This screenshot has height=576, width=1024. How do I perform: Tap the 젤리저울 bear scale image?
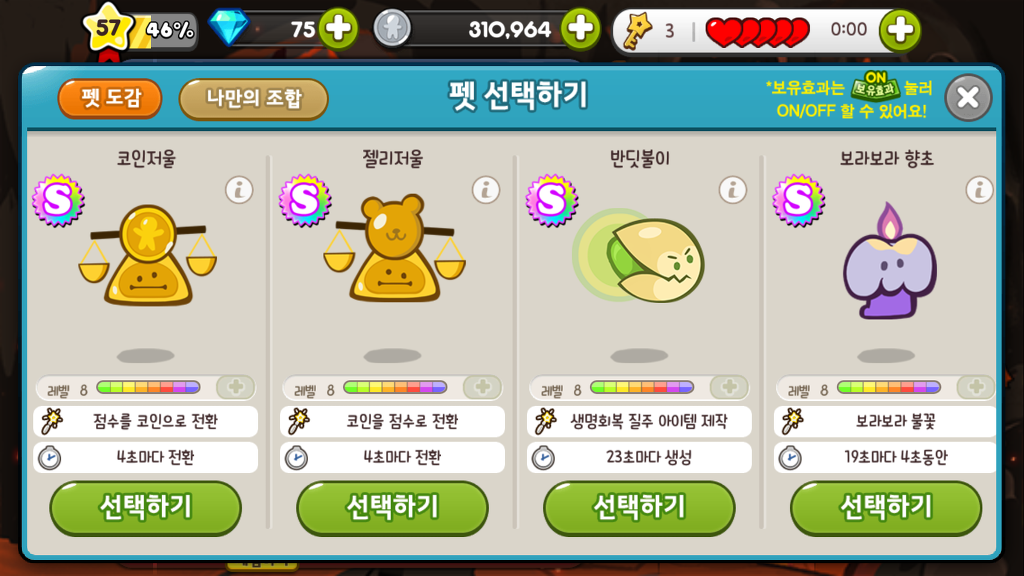(394, 248)
